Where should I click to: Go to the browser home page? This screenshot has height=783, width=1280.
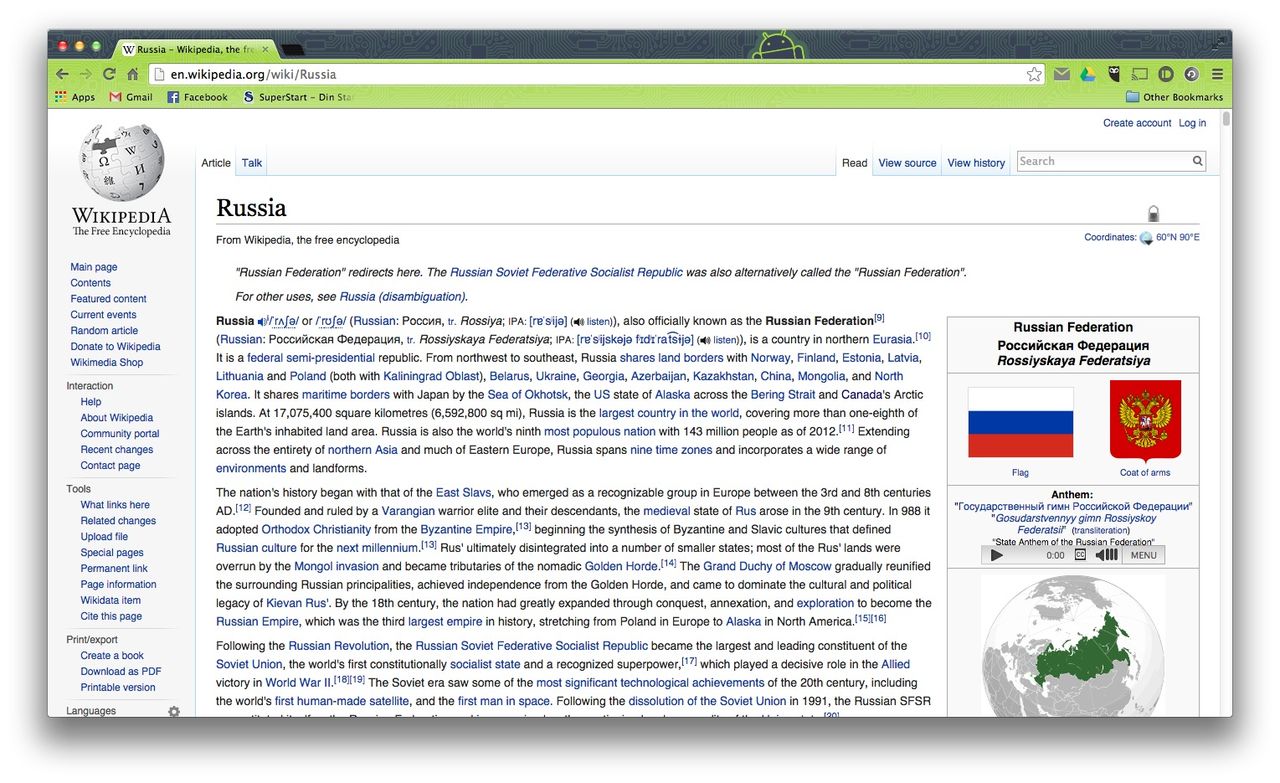pyautogui.click(x=133, y=74)
